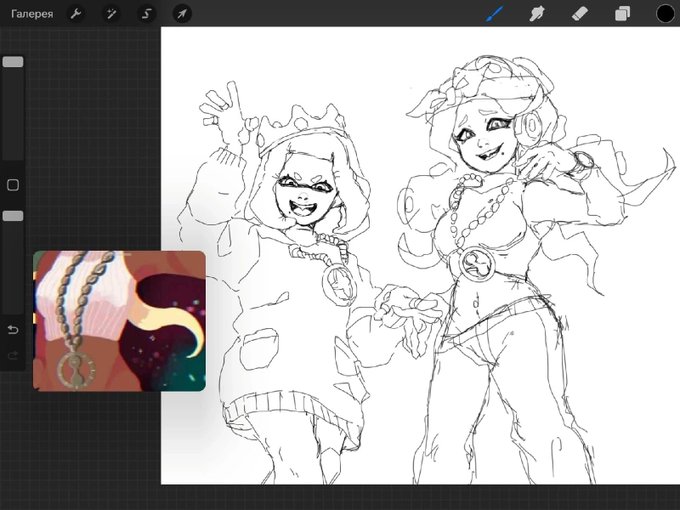The width and height of the screenshot is (680, 510).
Task: Click the drawing canvas sketch area
Action: click(420, 255)
